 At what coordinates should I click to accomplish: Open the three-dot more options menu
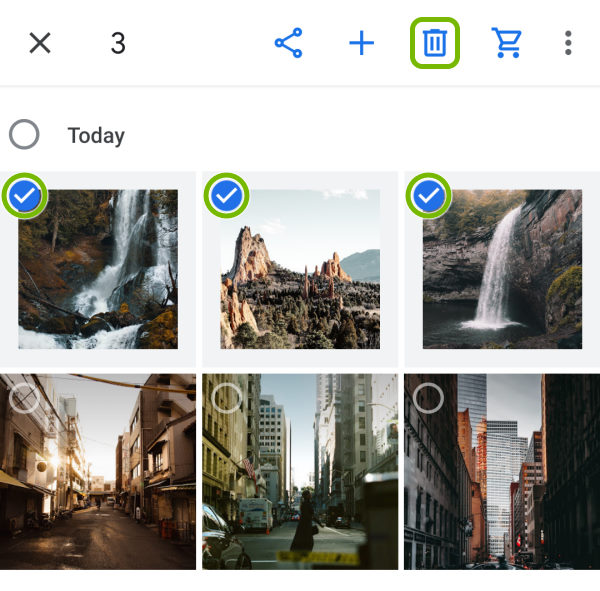click(568, 43)
